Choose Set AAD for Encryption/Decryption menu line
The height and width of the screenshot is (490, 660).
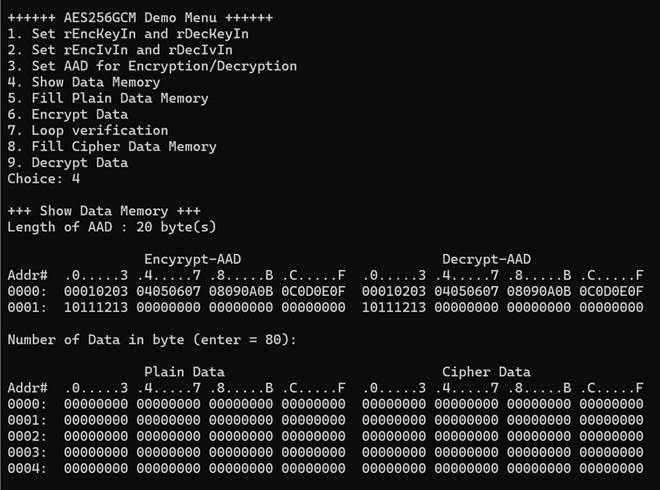(152, 66)
